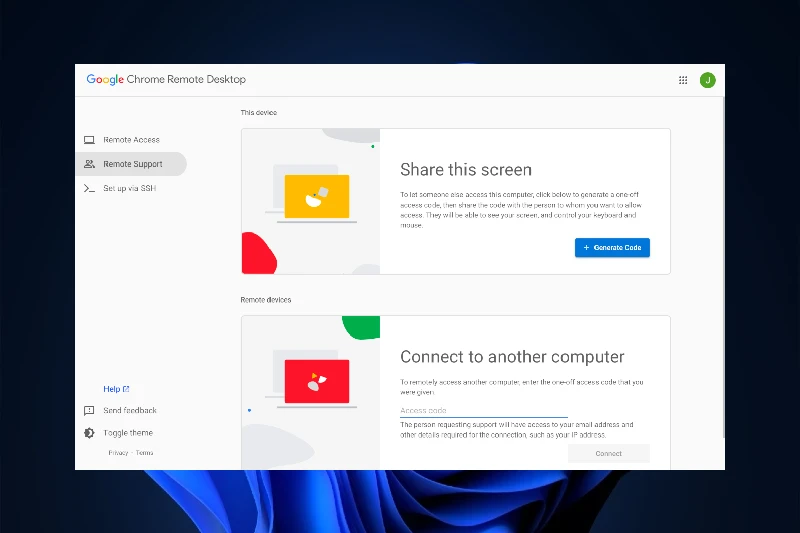Click the external link icon beside Help
The image size is (800, 533).
(x=126, y=389)
